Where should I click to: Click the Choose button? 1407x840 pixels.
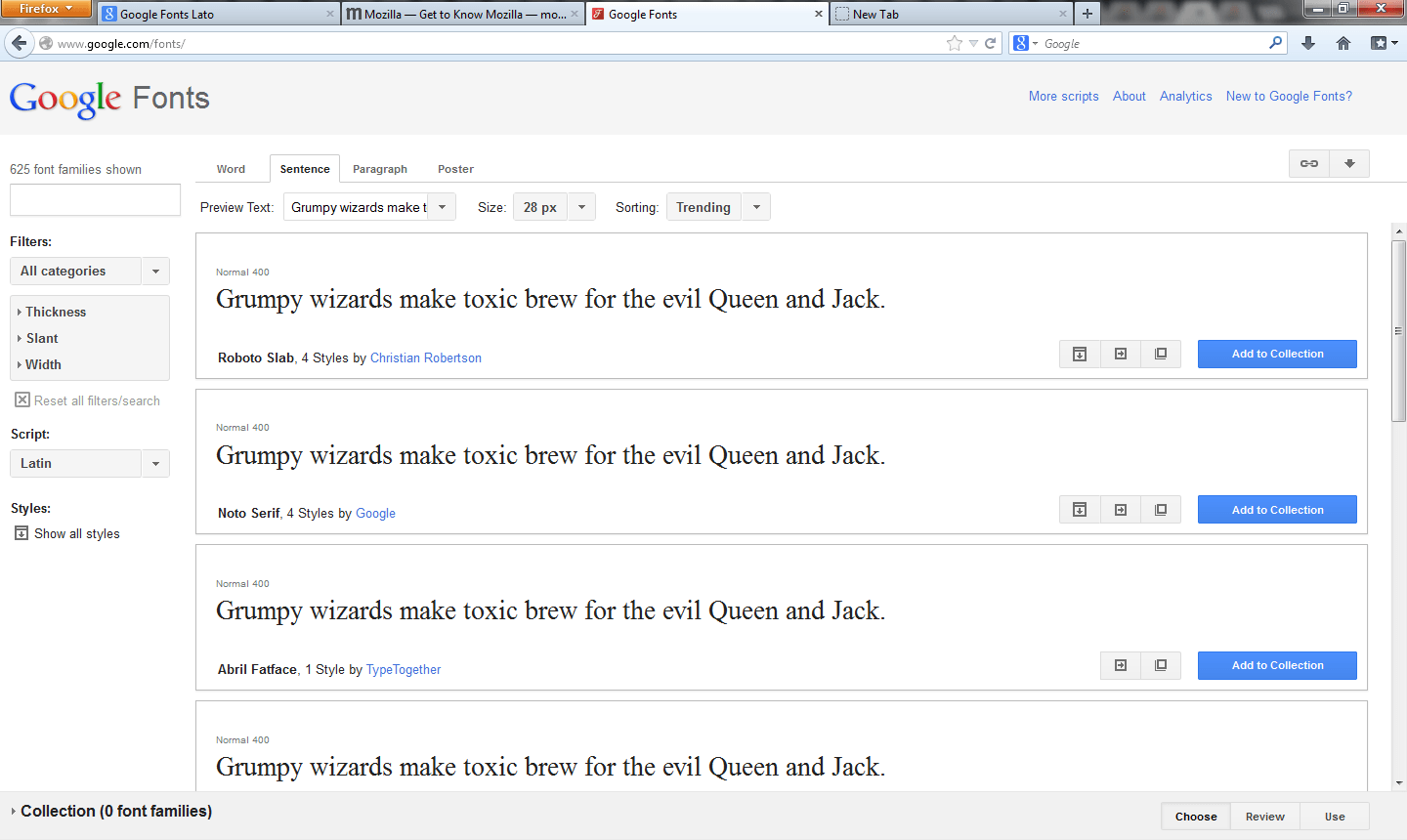1196,817
